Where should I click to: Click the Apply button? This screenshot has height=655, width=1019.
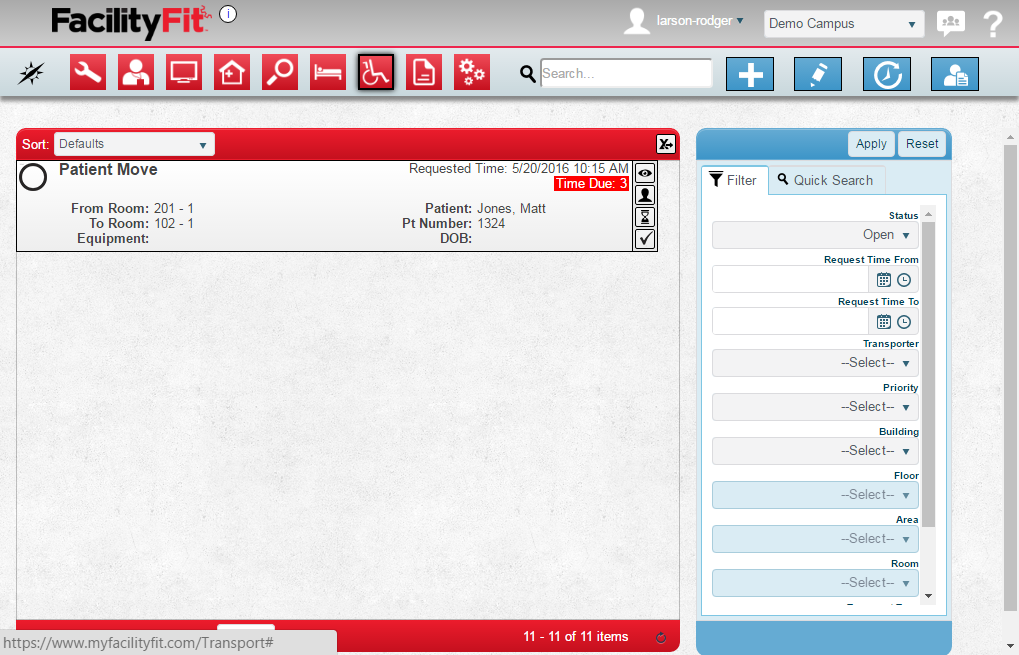(871, 144)
